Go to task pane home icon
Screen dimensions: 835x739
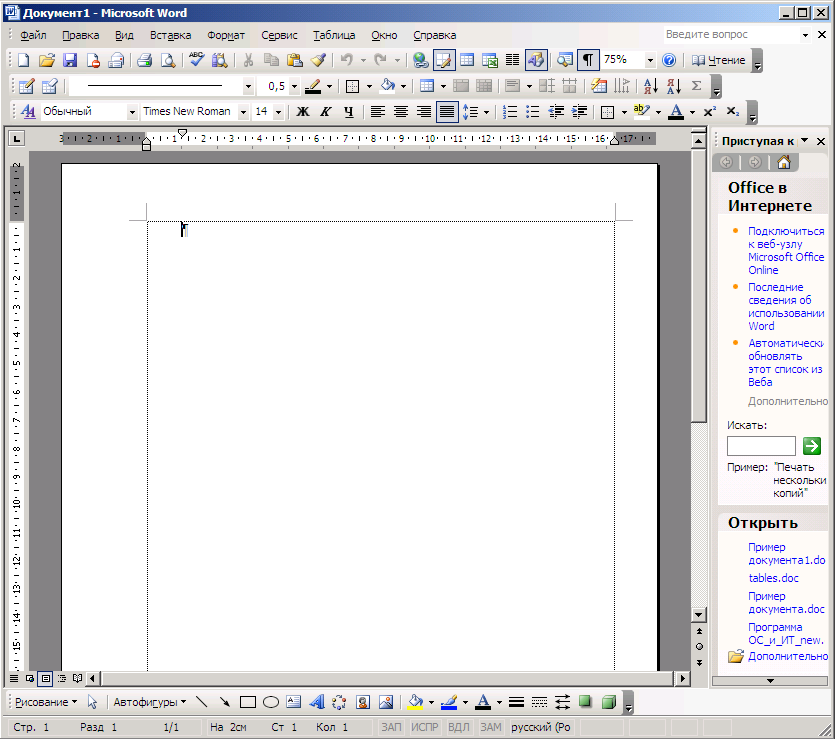(x=783, y=162)
